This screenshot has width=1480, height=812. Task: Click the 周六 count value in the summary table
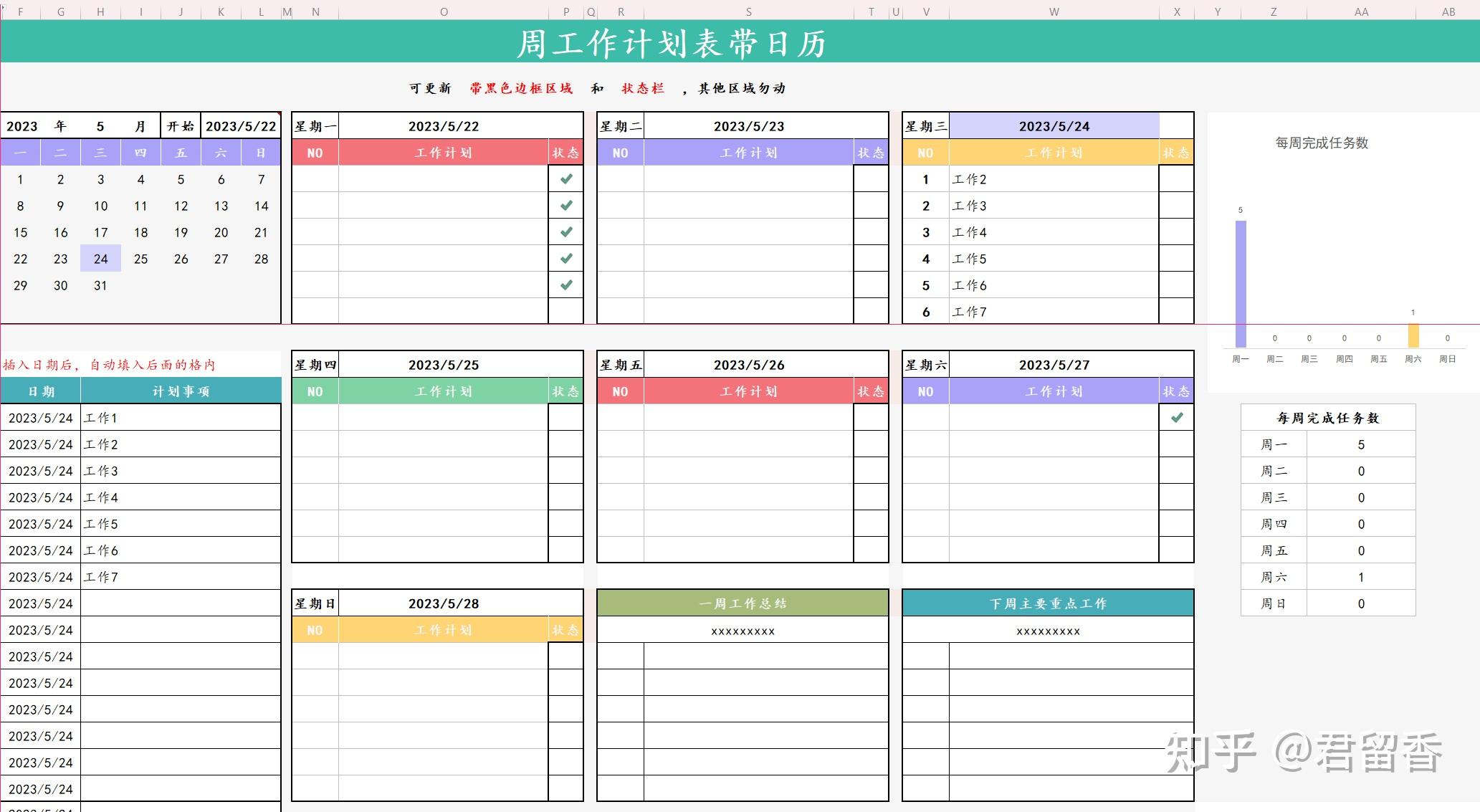pos(1360,576)
